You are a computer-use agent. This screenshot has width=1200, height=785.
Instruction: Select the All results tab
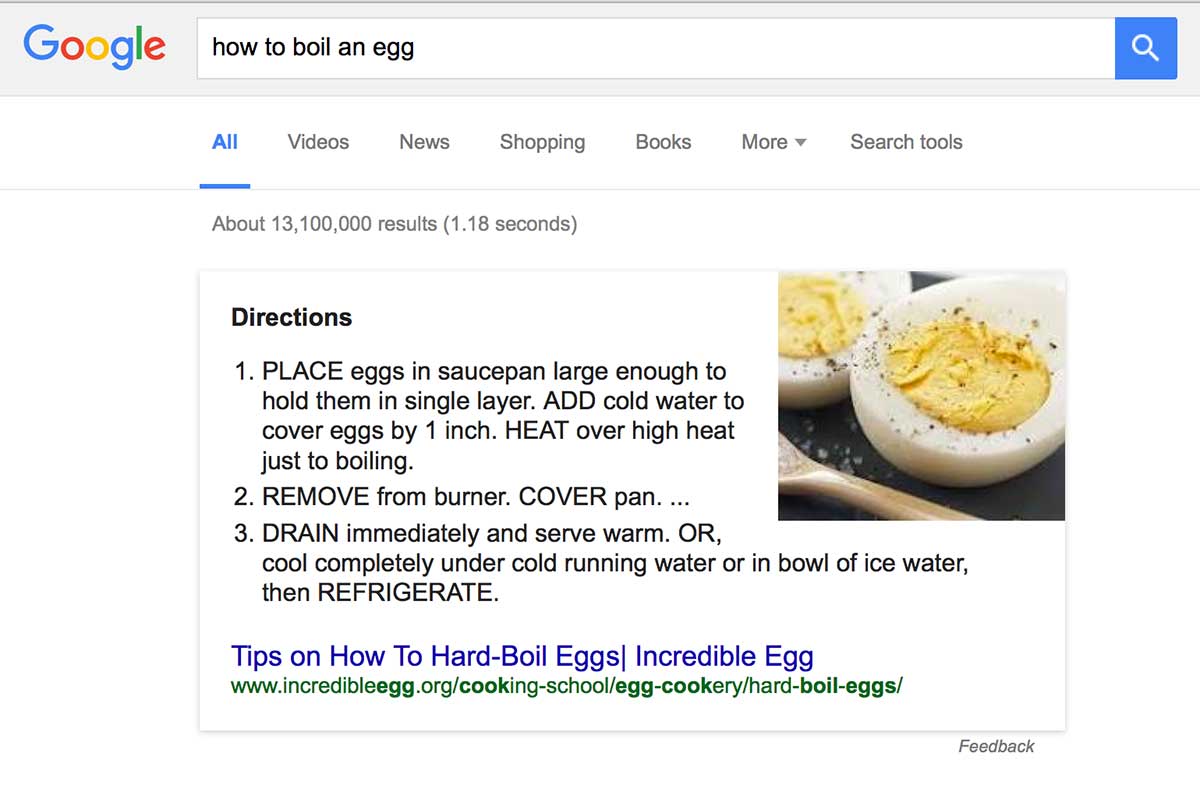(x=225, y=142)
